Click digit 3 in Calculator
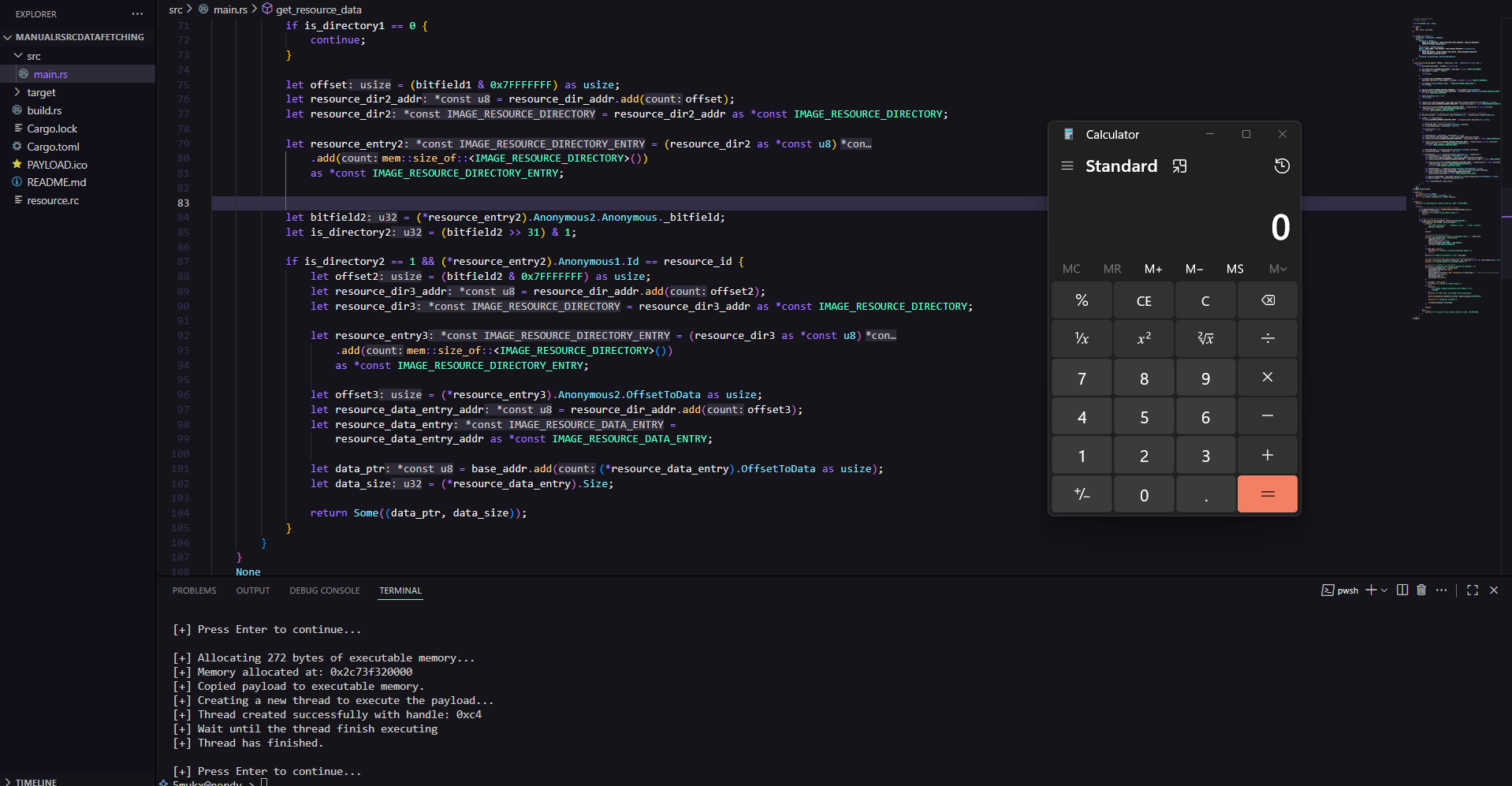The image size is (1512, 786). point(1205,455)
